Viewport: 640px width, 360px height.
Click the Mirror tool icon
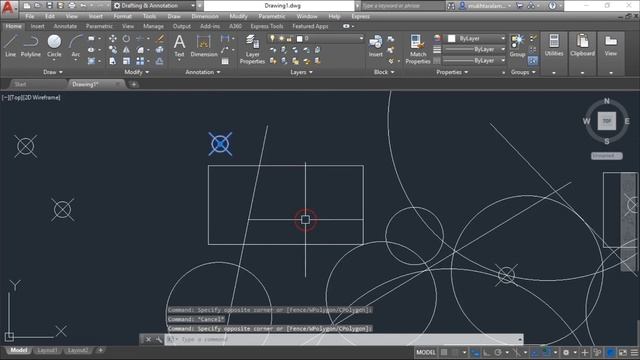pyautogui.click(x=127, y=50)
